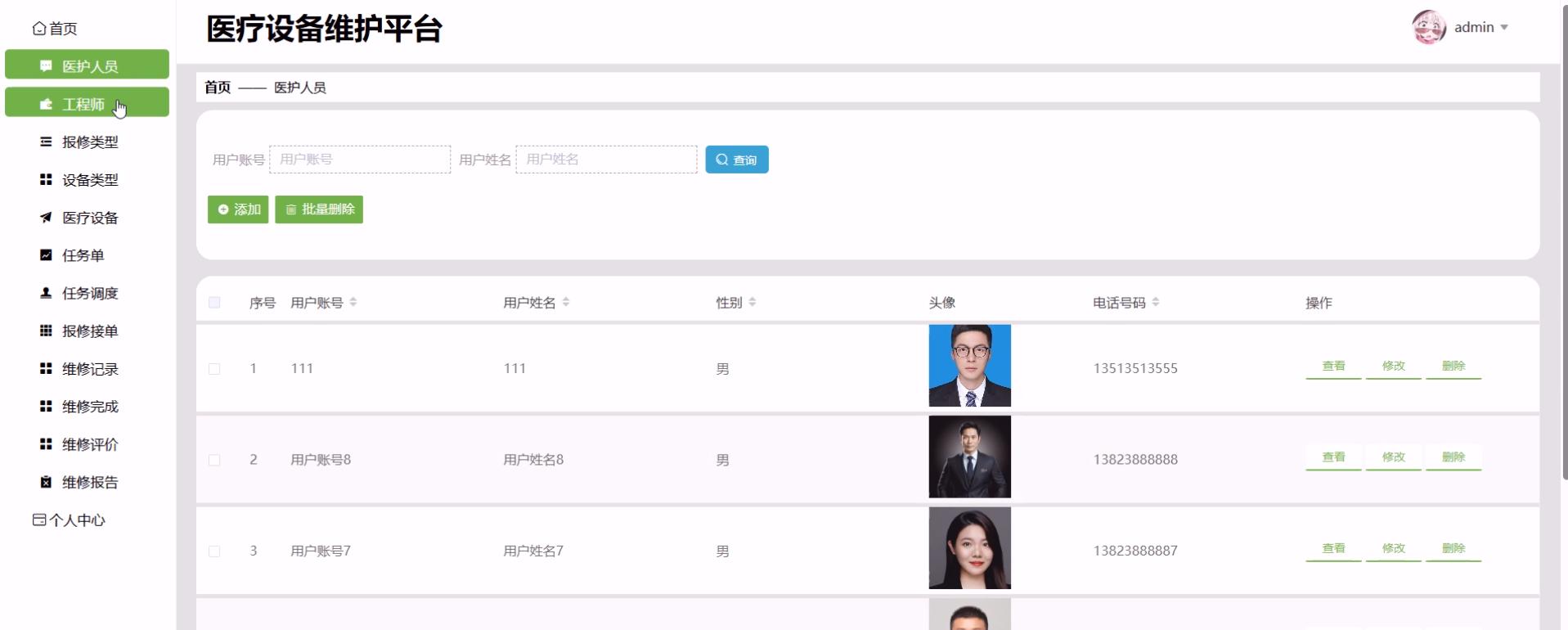
Task: Check the row for account 111
Action: [x=214, y=369]
